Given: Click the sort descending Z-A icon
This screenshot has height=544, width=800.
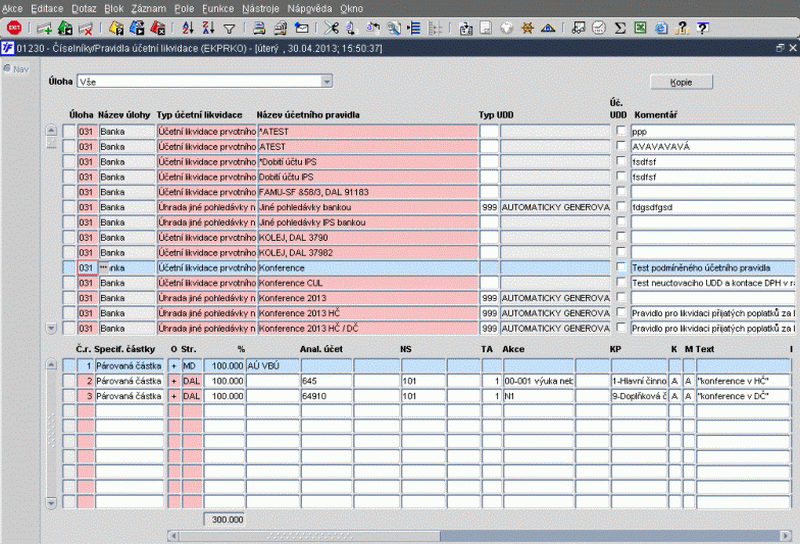Looking at the screenshot, I should coord(209,28).
